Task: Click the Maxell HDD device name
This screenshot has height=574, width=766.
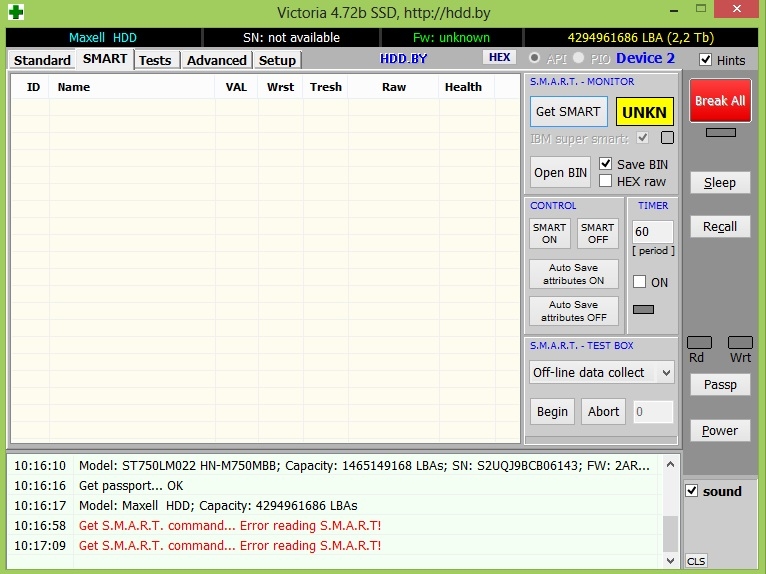Action: pyautogui.click(x=103, y=38)
